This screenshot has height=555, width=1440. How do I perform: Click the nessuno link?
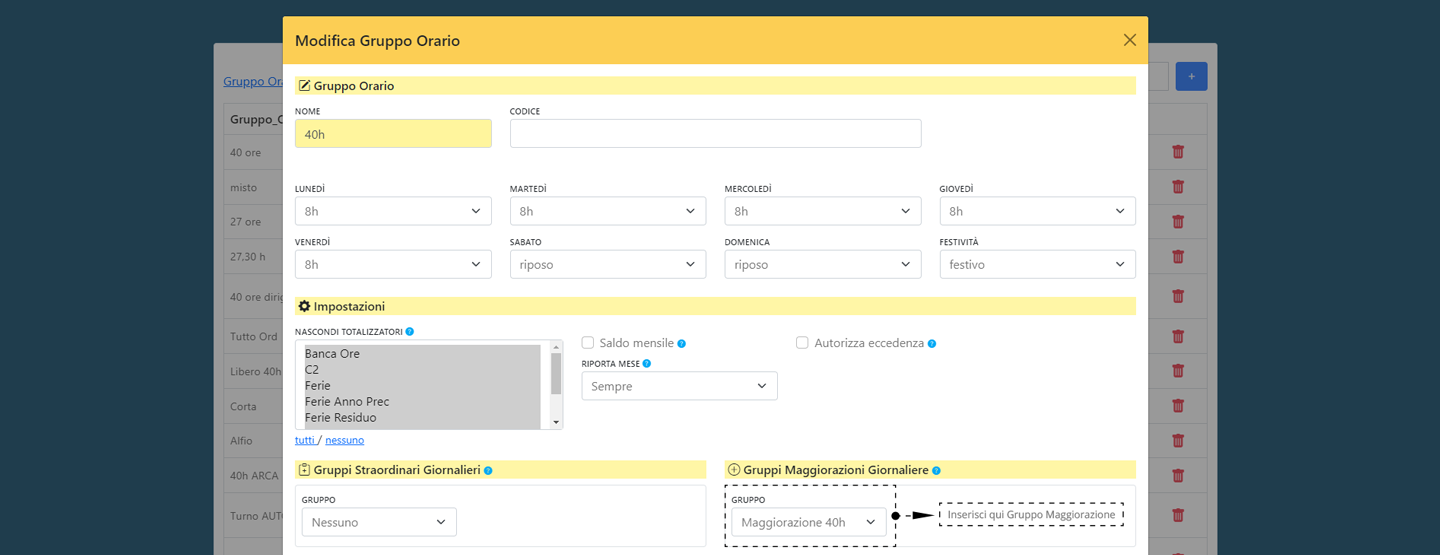pyautogui.click(x=345, y=440)
